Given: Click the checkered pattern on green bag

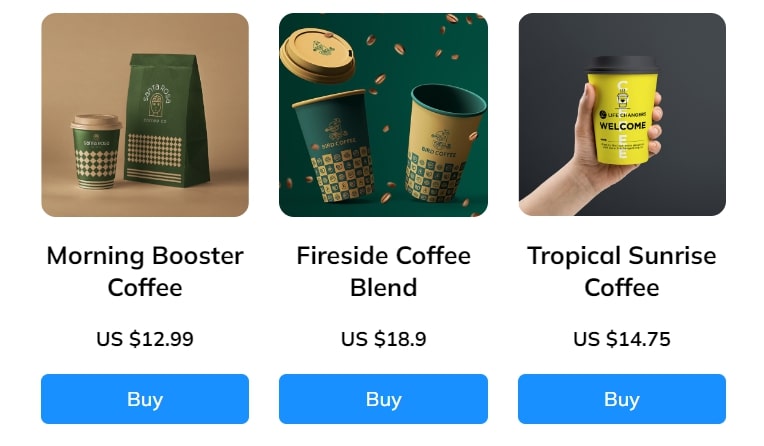Looking at the screenshot, I should click(154, 150).
